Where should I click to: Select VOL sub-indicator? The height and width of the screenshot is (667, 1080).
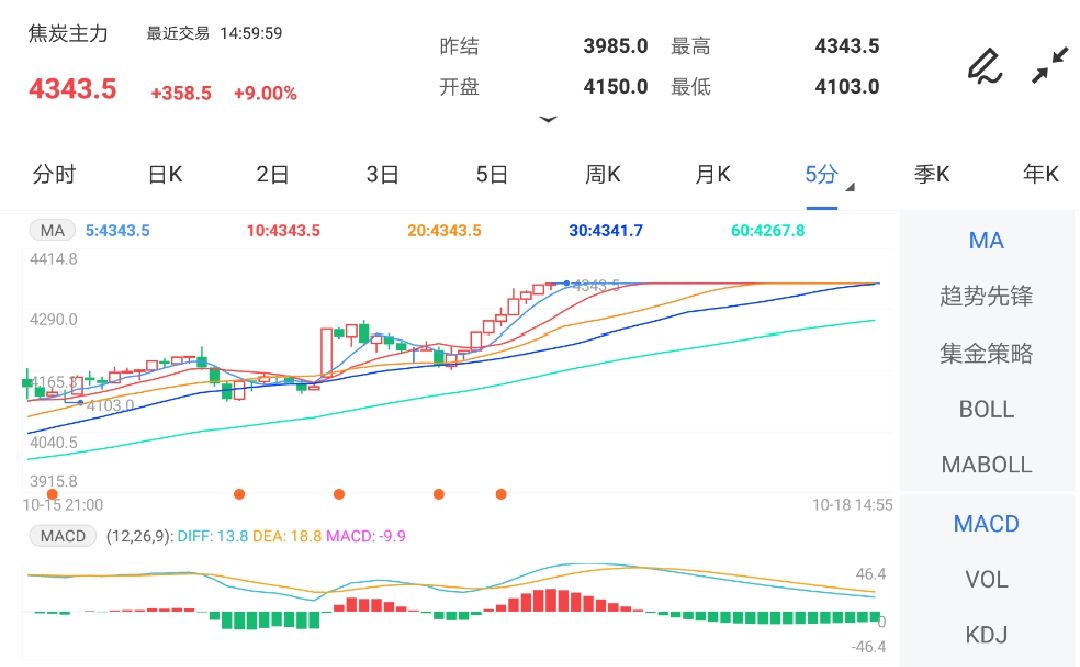(986, 580)
